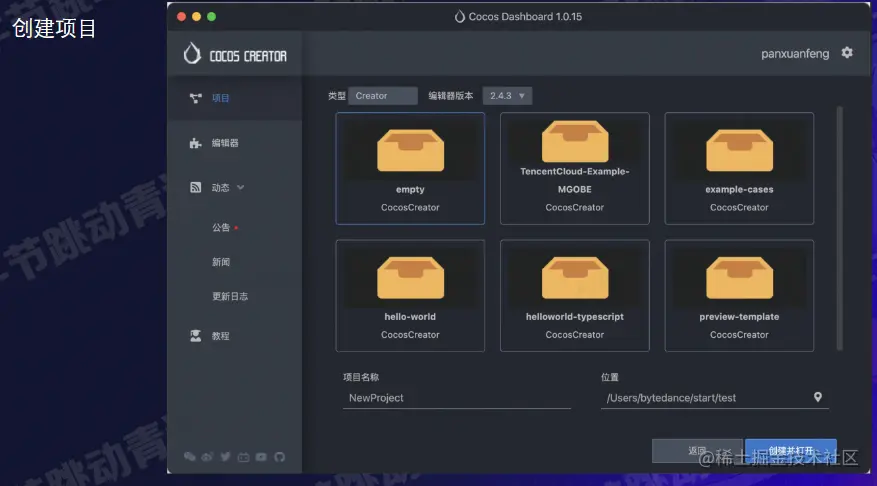Open the 类型 Creator type dropdown
Screen dimensions: 877x486
383,96
